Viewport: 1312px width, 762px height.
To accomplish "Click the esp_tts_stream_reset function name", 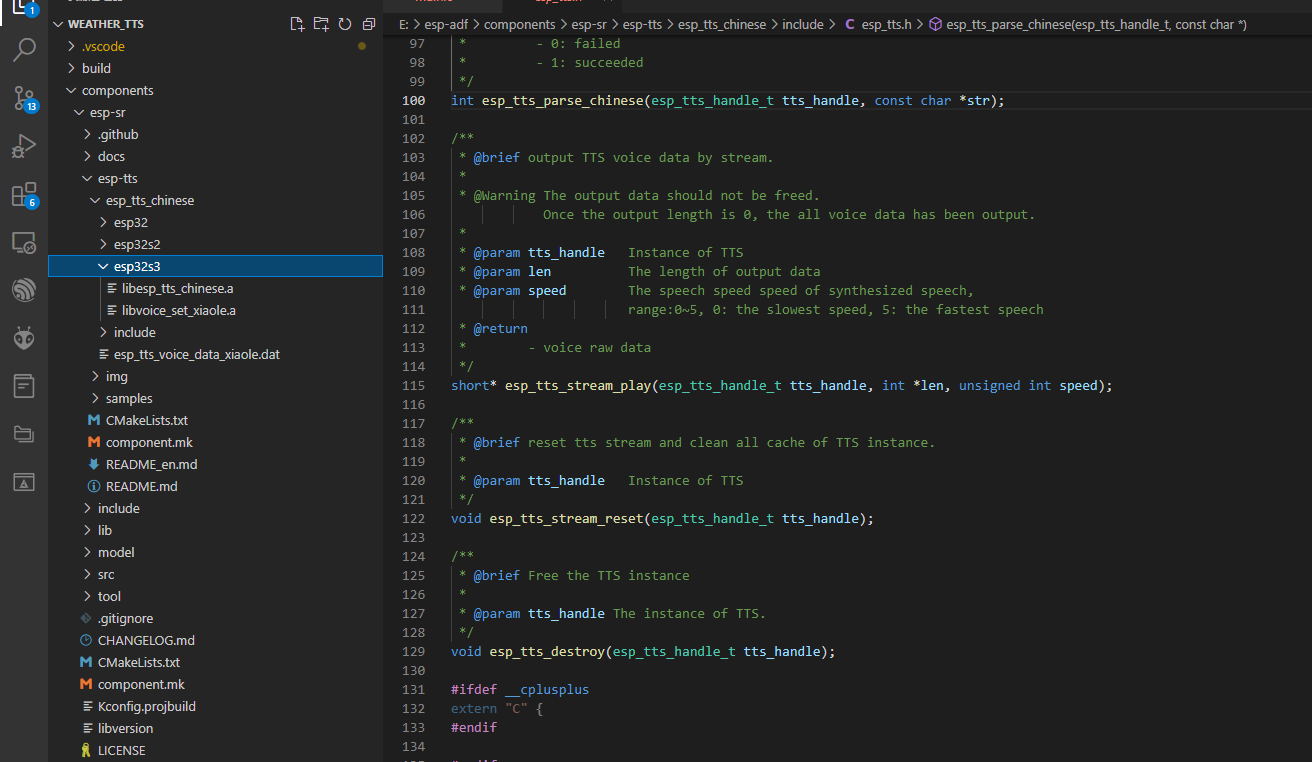I will 566,518.
